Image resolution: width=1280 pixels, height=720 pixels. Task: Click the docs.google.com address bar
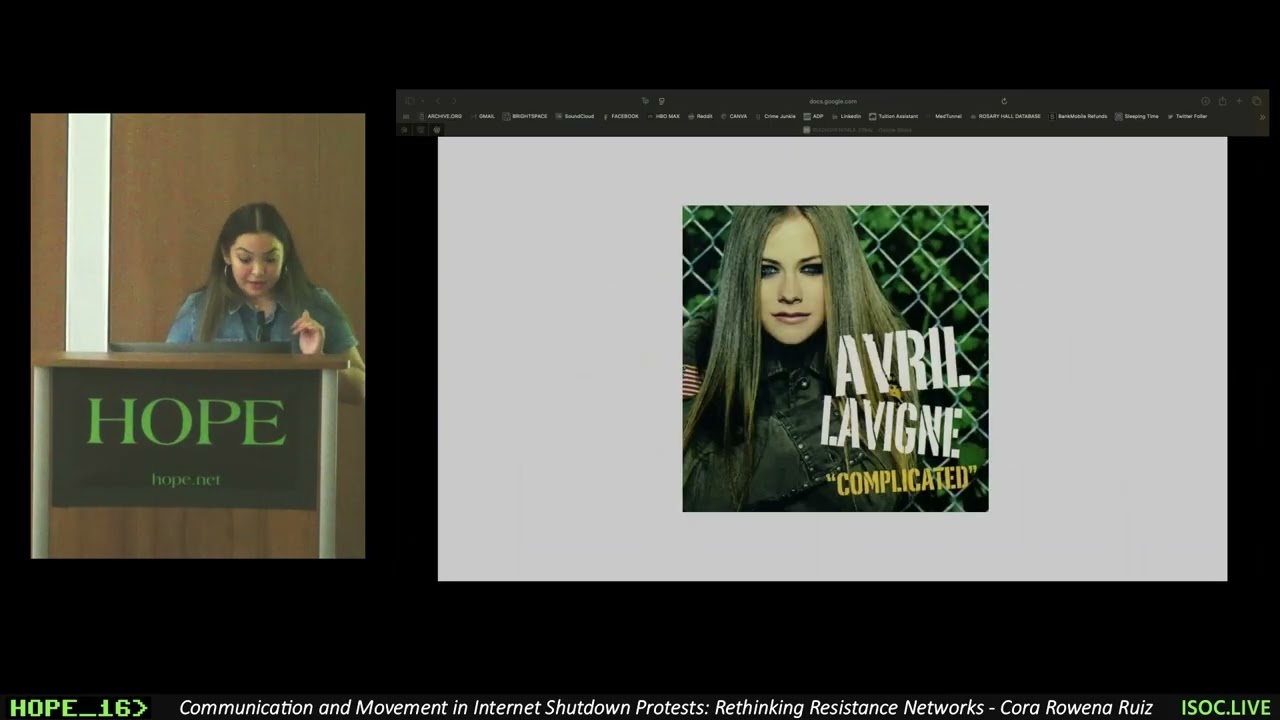click(833, 101)
